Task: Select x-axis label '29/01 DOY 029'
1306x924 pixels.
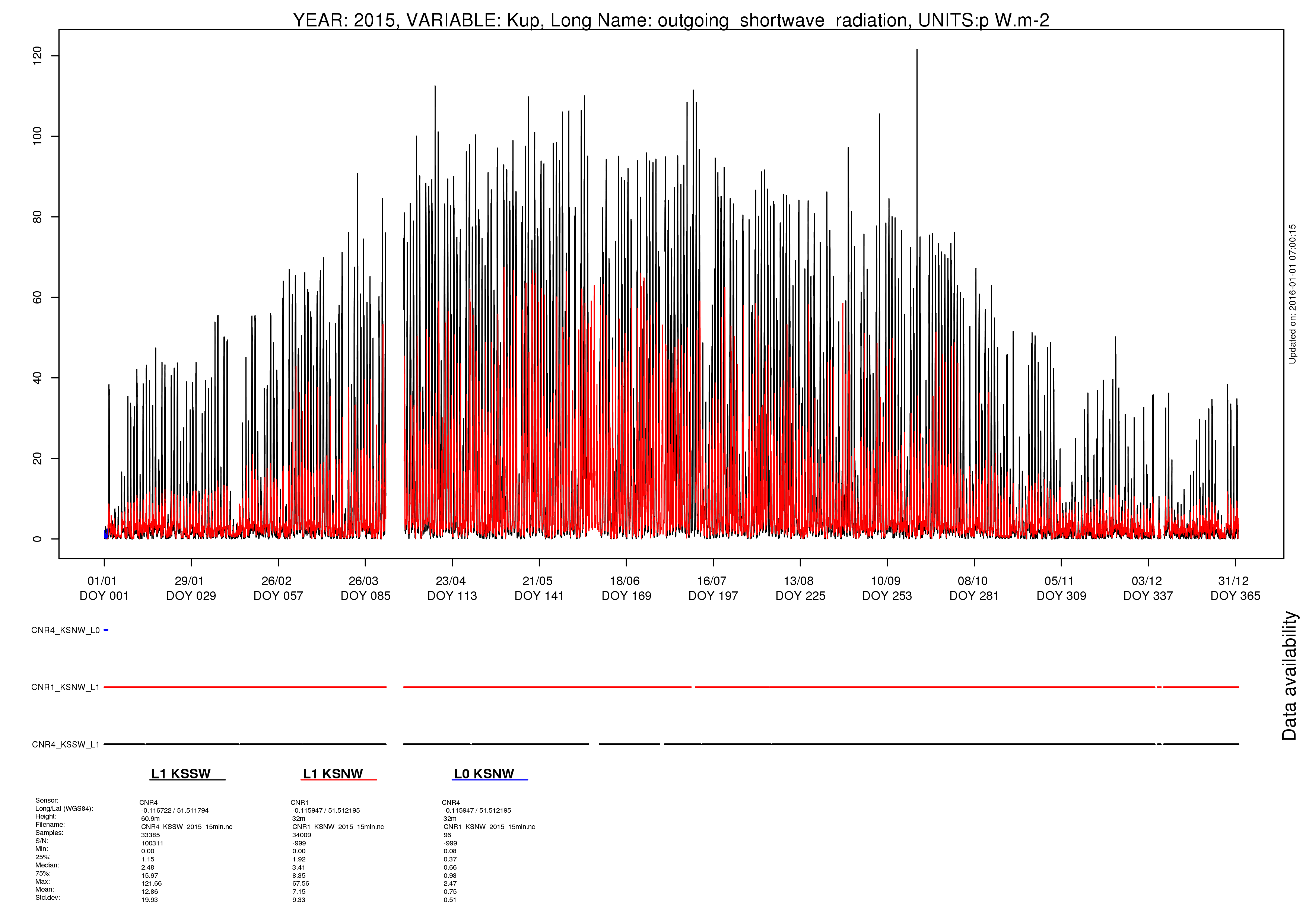Action: coord(191,588)
